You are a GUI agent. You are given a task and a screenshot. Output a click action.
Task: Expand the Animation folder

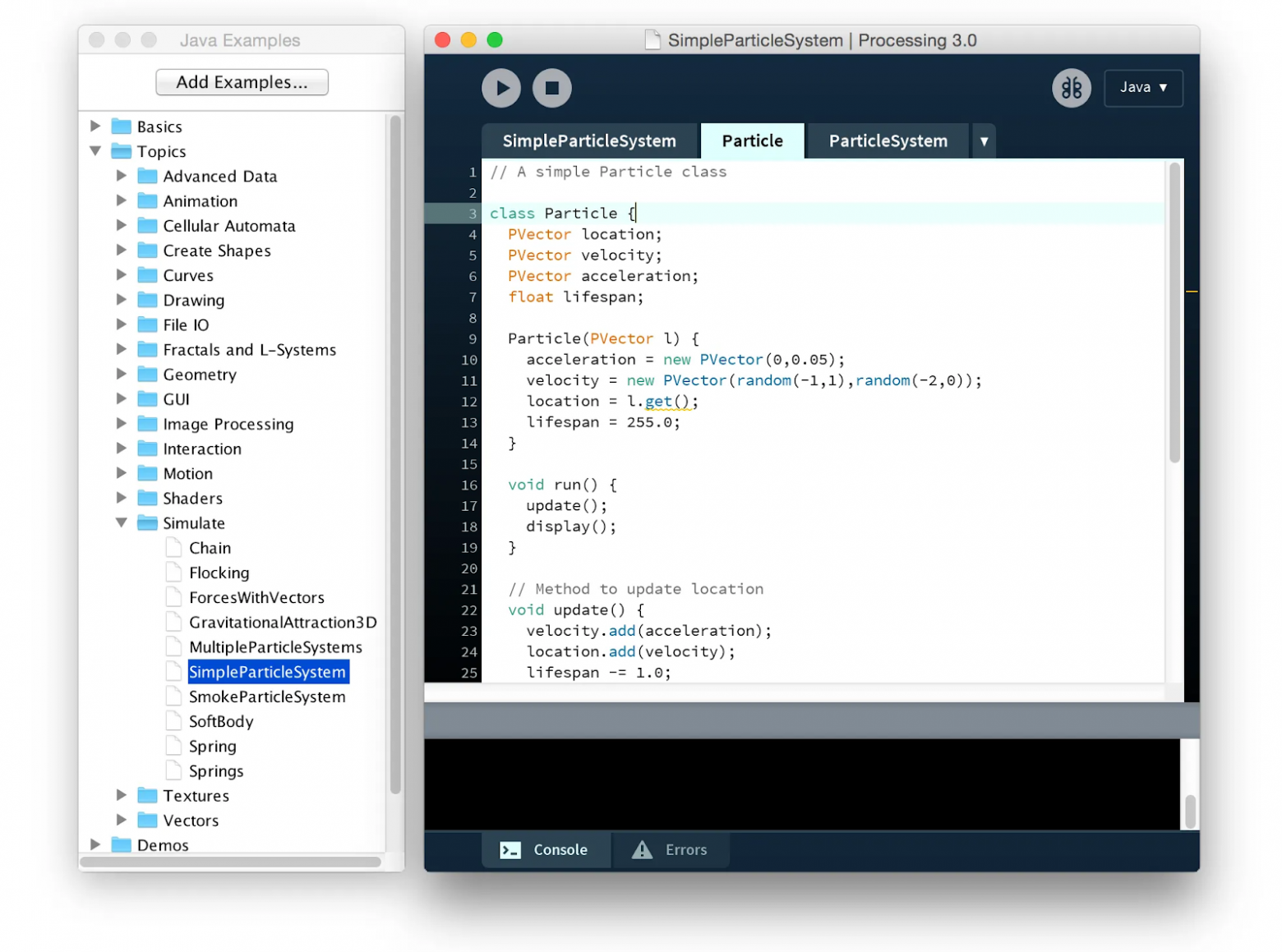(x=122, y=200)
